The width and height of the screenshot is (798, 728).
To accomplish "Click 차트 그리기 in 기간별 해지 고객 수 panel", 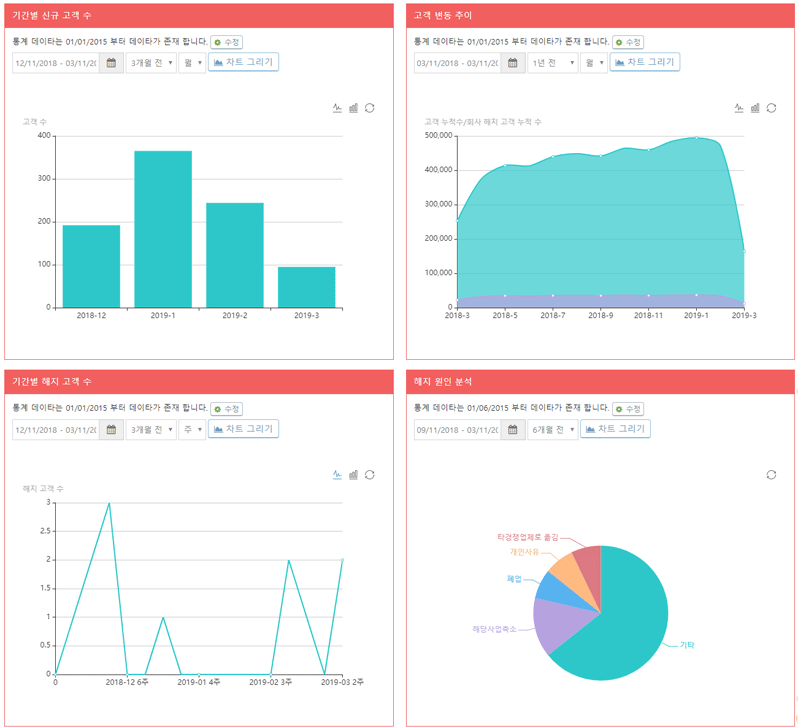I will click(243, 429).
